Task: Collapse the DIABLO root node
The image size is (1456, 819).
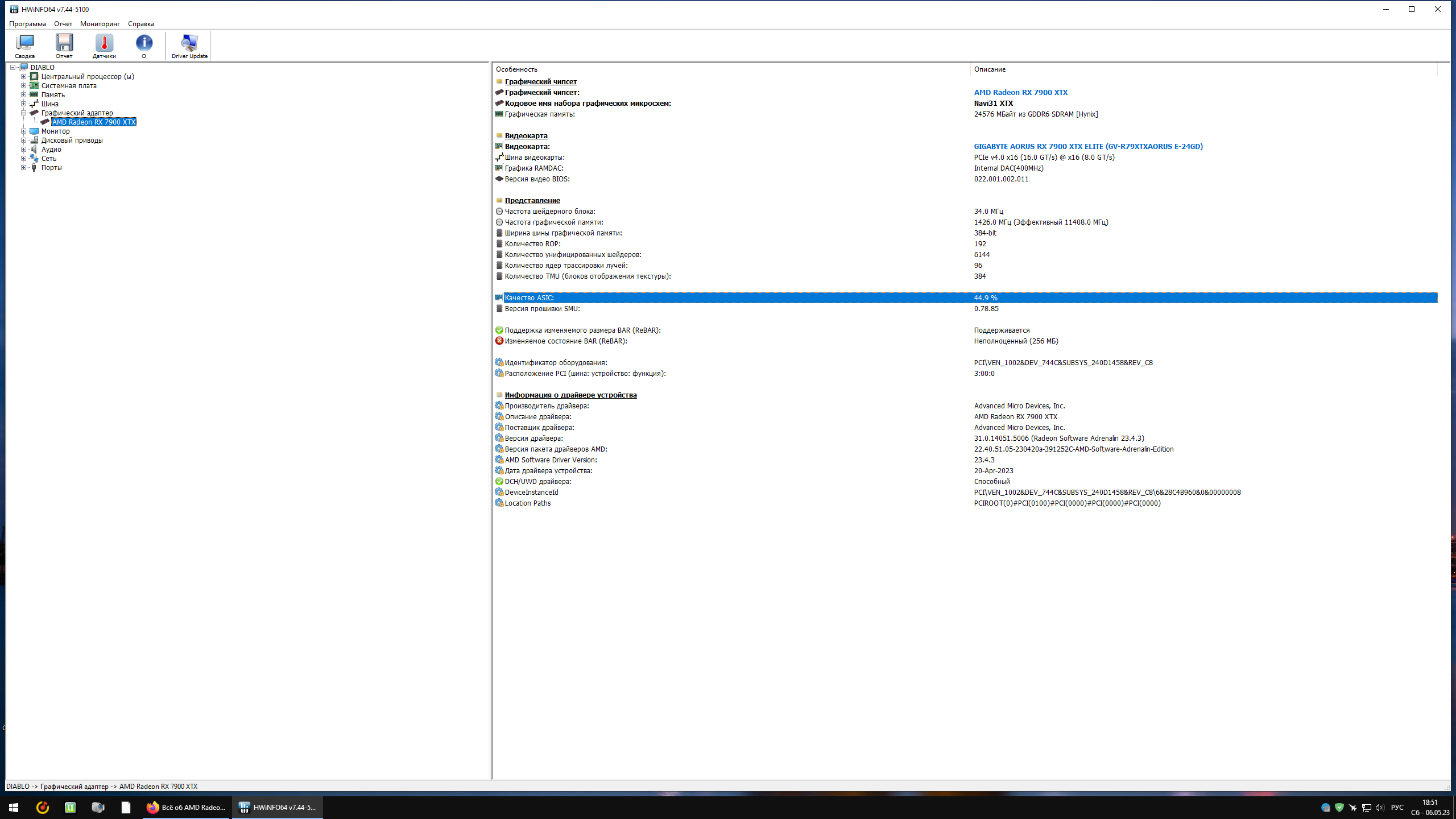Action: tap(13, 67)
